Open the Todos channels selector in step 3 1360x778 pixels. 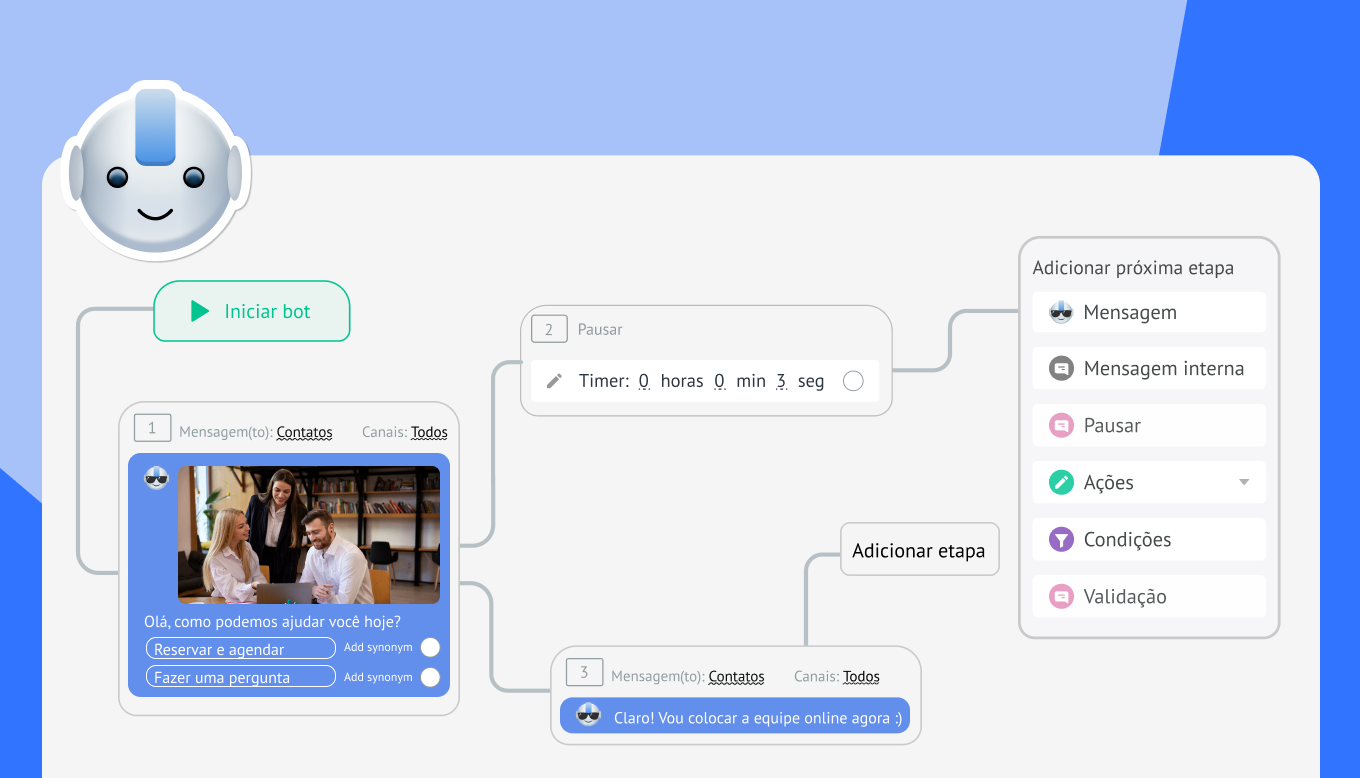click(x=861, y=677)
